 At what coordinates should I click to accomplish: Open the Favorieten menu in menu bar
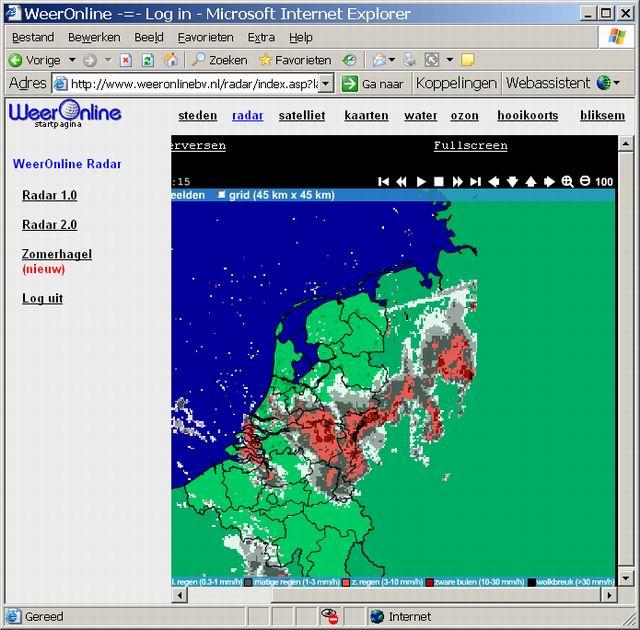[x=206, y=38]
